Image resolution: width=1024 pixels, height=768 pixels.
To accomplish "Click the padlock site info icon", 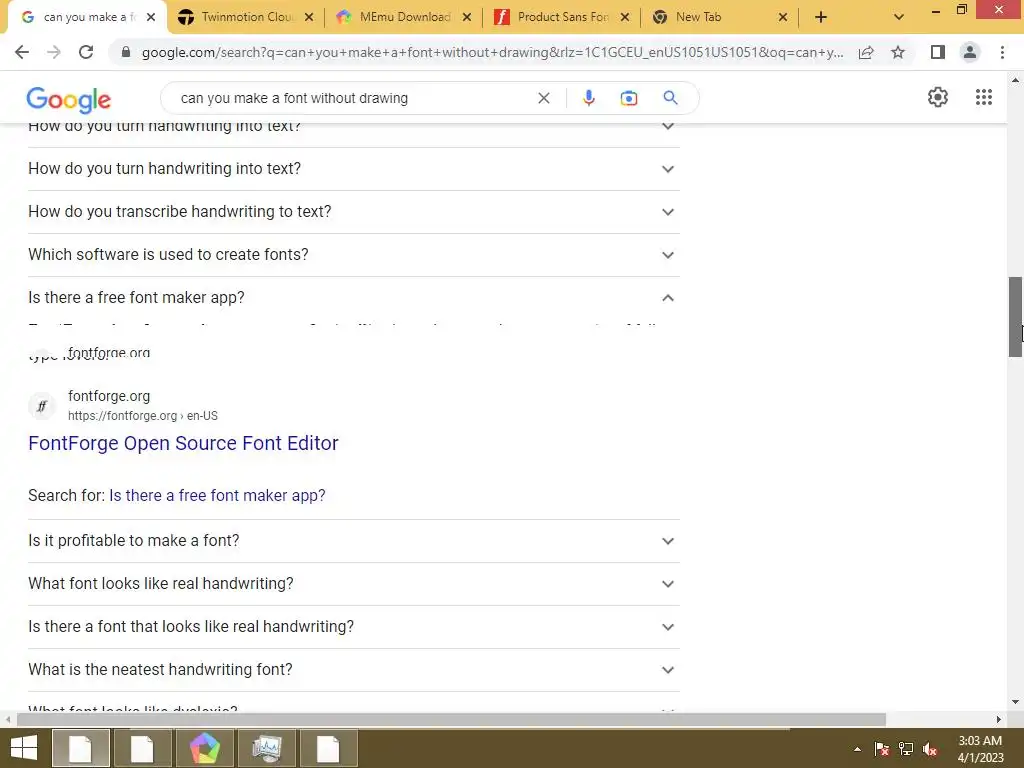I will [x=126, y=52].
